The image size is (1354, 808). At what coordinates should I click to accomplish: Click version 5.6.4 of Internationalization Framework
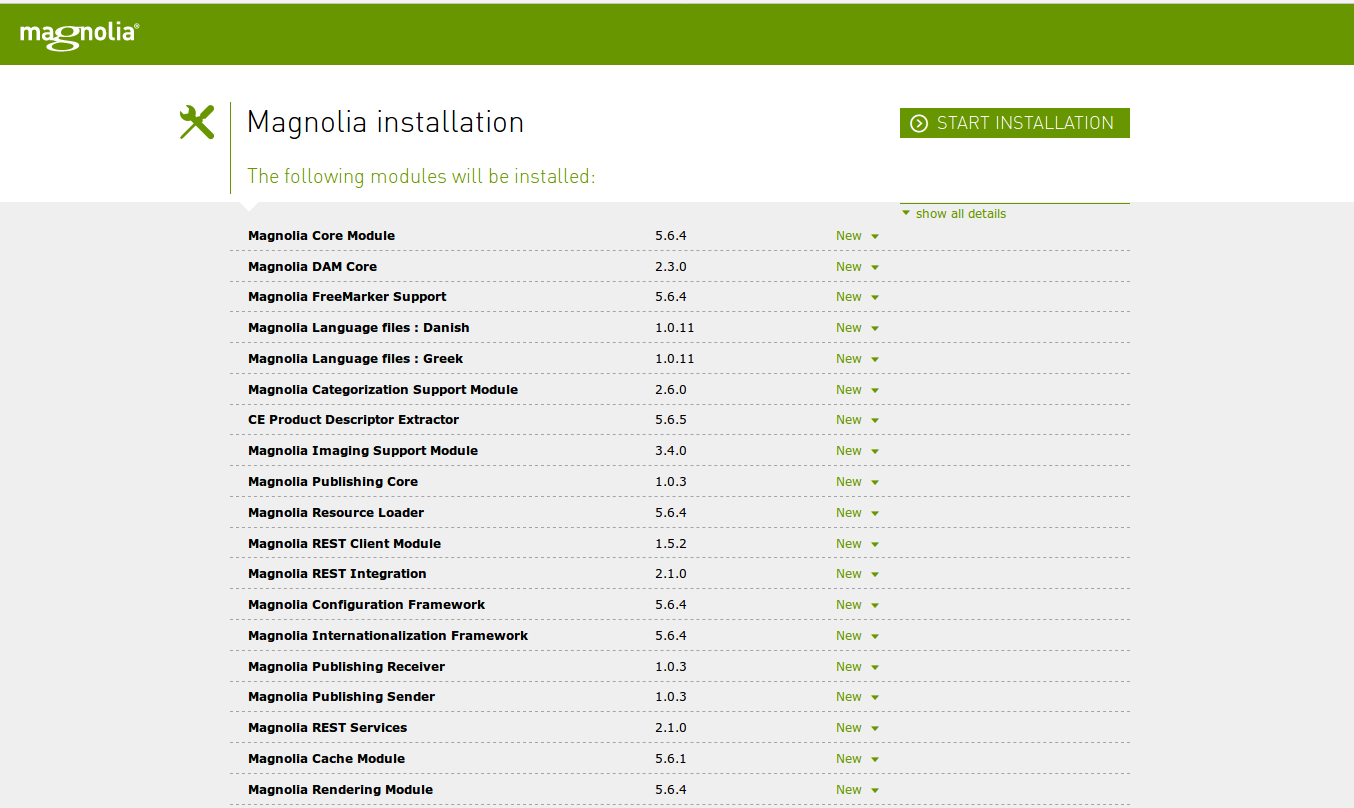[x=671, y=636]
